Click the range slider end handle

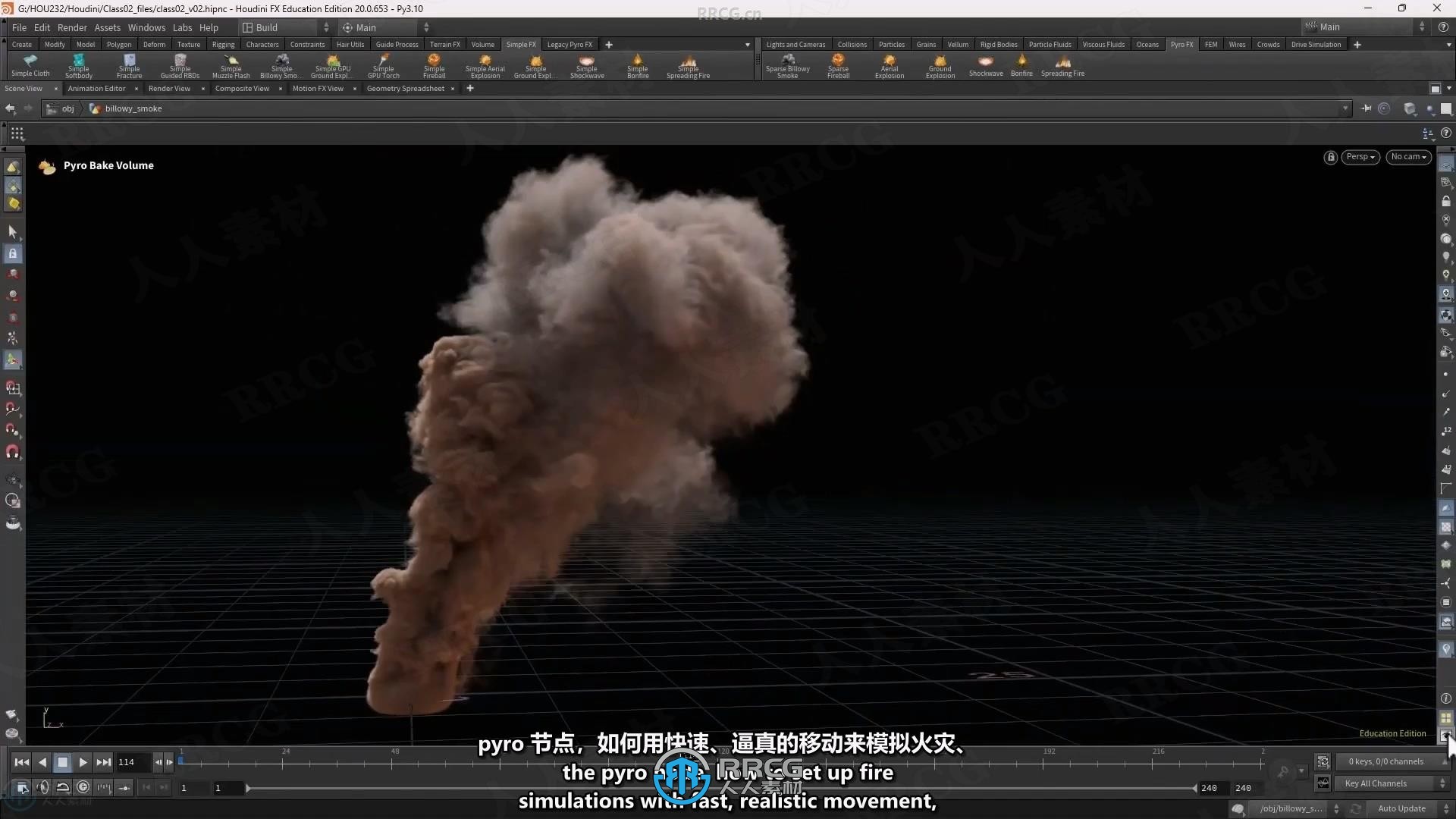point(1194,788)
